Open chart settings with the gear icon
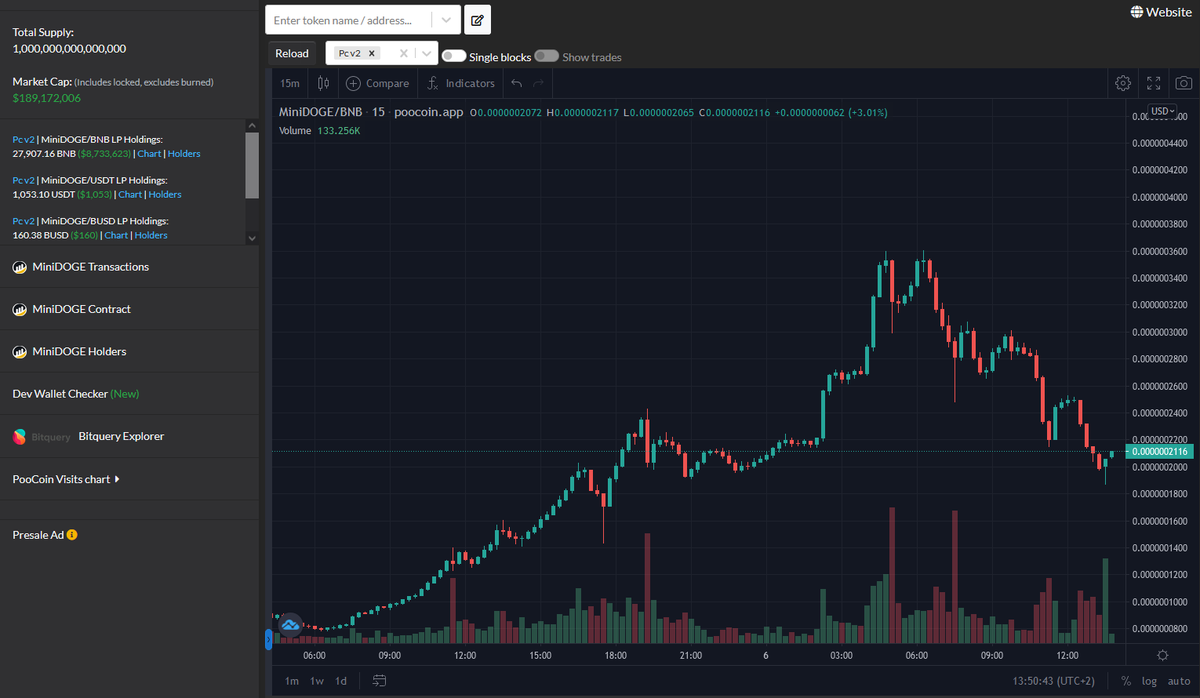The image size is (1200, 698). pos(1122,84)
